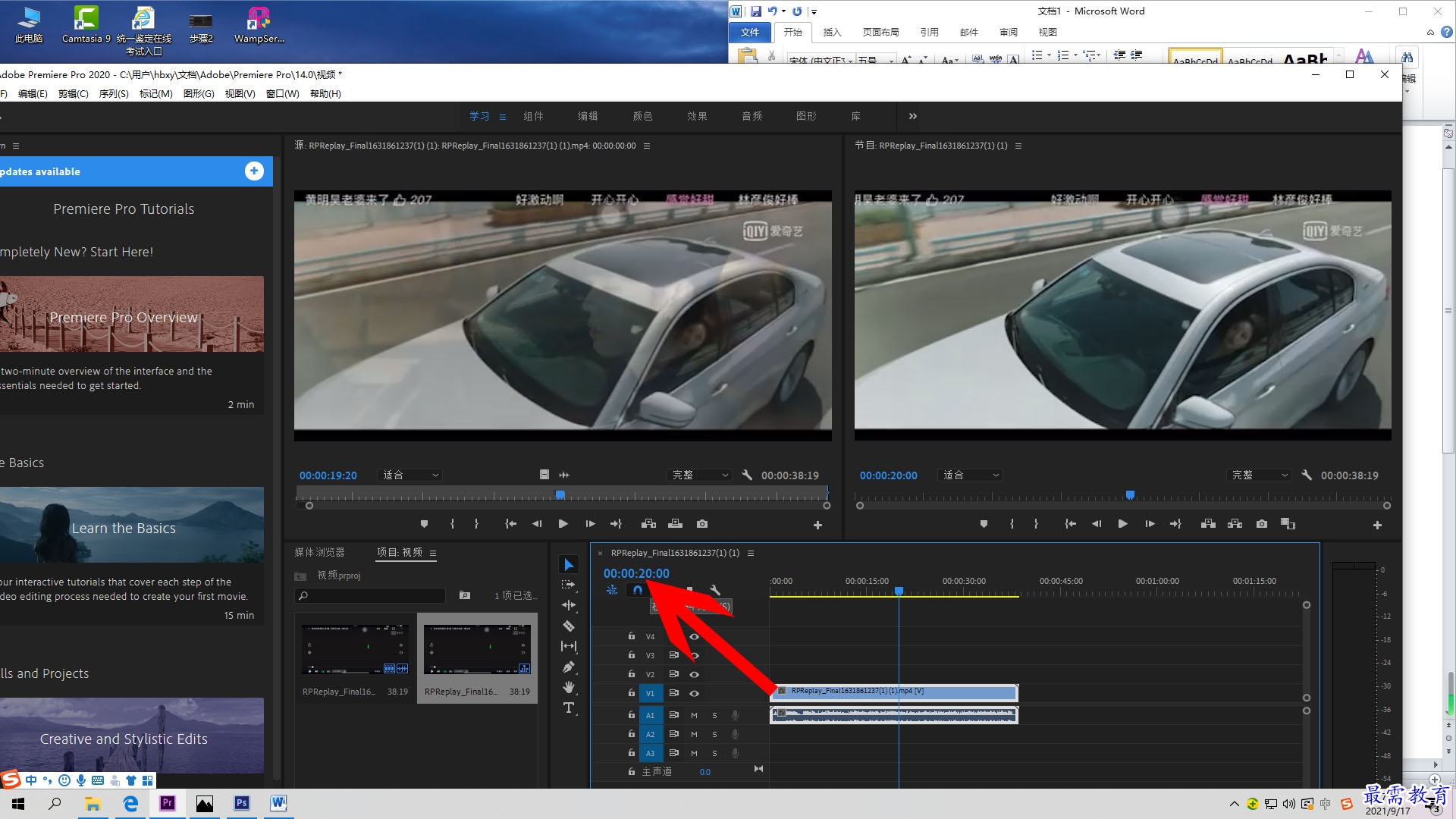The height and width of the screenshot is (819, 1456).
Task: Select the Slip tool
Action: pos(569,646)
